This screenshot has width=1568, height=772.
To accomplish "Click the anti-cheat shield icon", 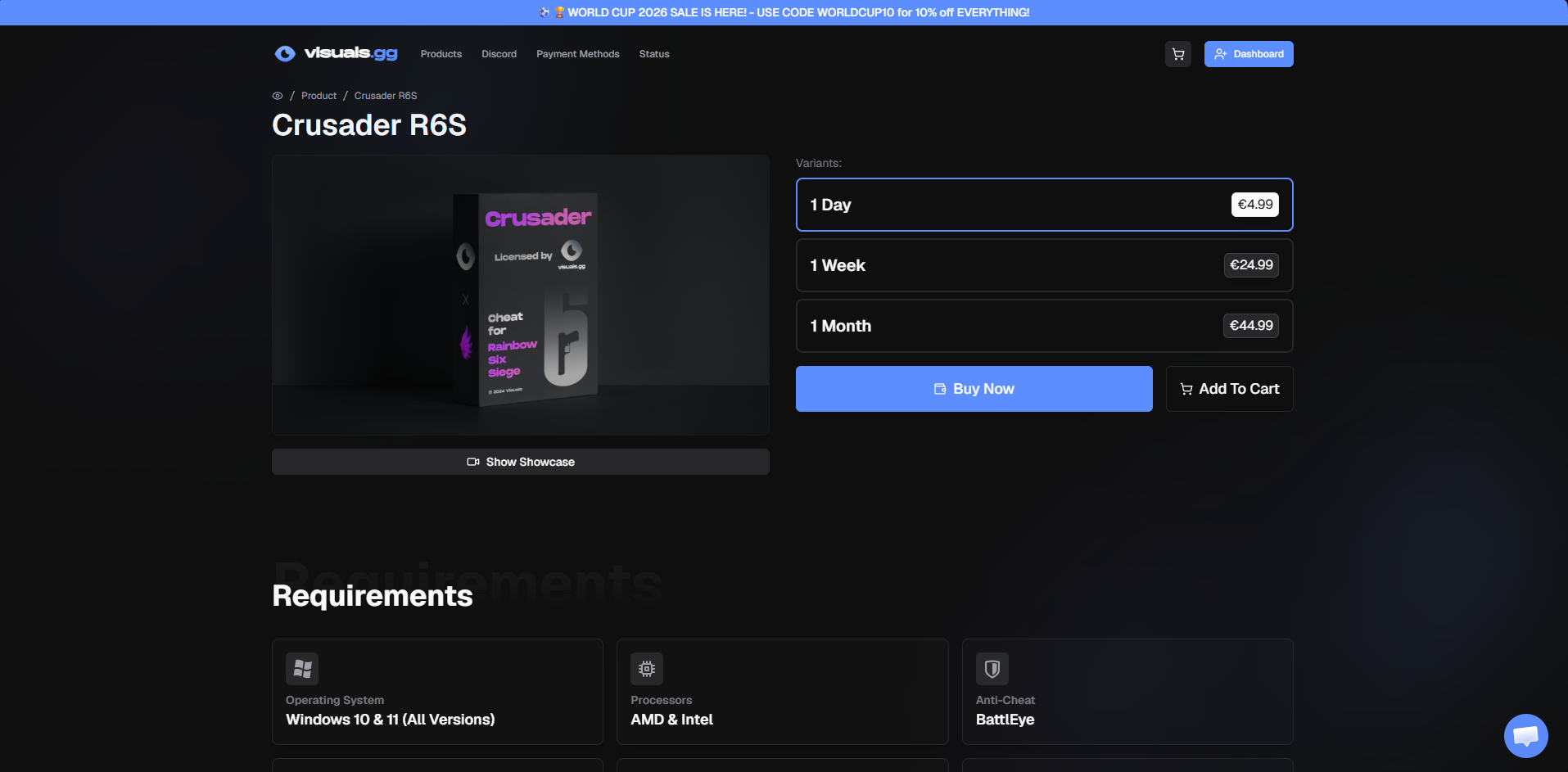I will pos(992,669).
